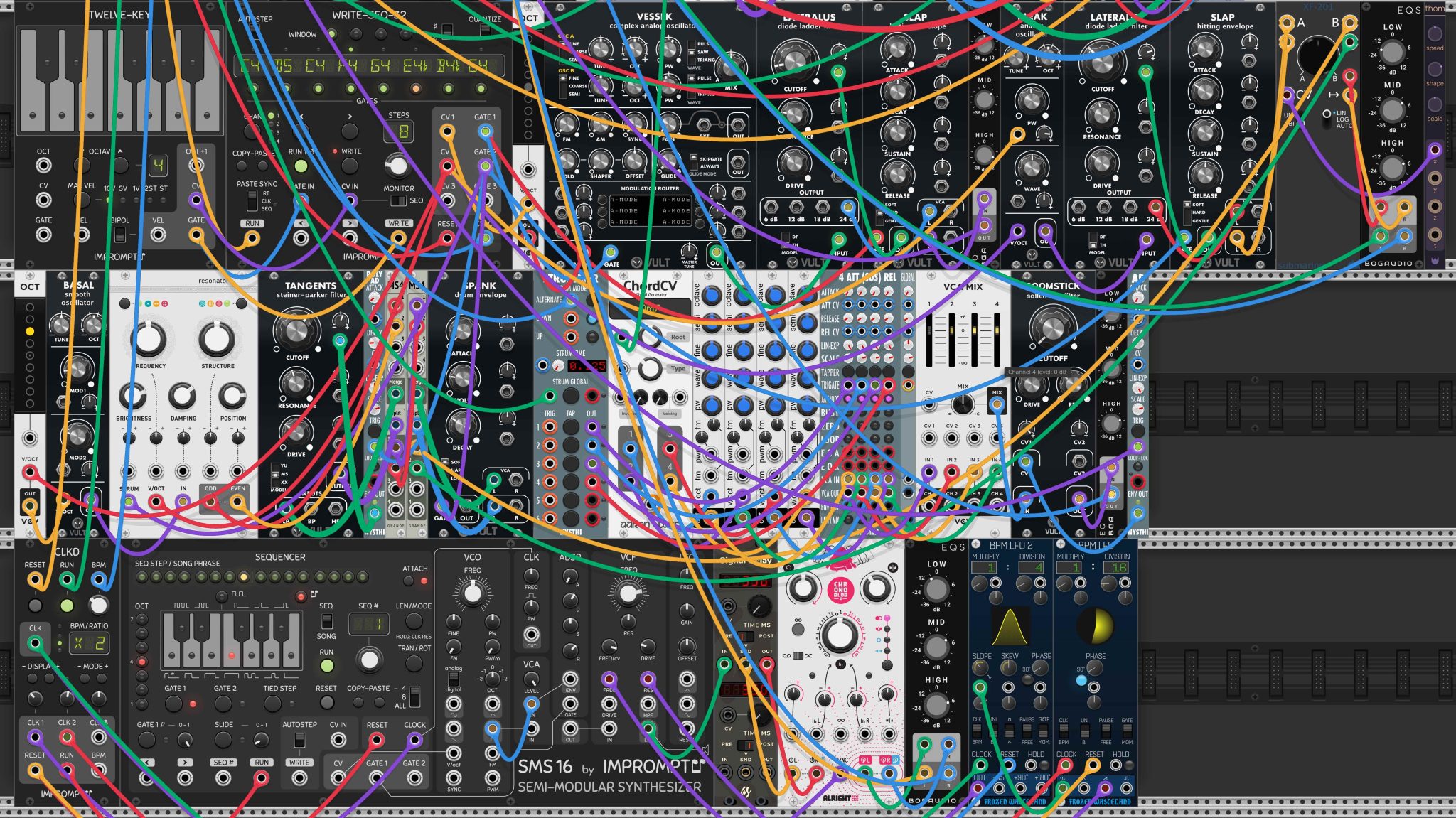Click the BPM knob on CLKD
The image size is (1456, 818).
(98, 606)
